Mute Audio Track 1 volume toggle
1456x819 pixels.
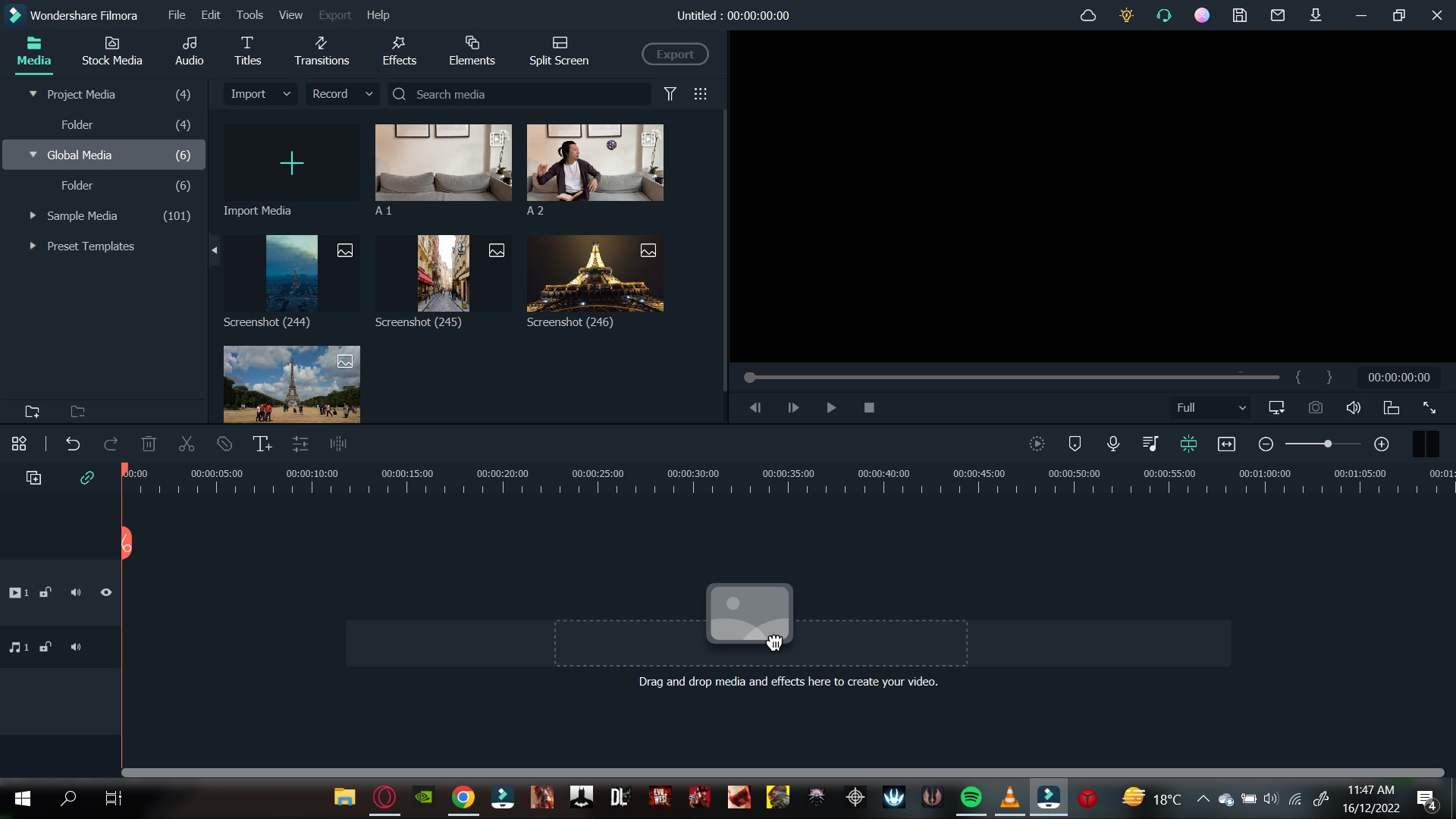pos(76,647)
